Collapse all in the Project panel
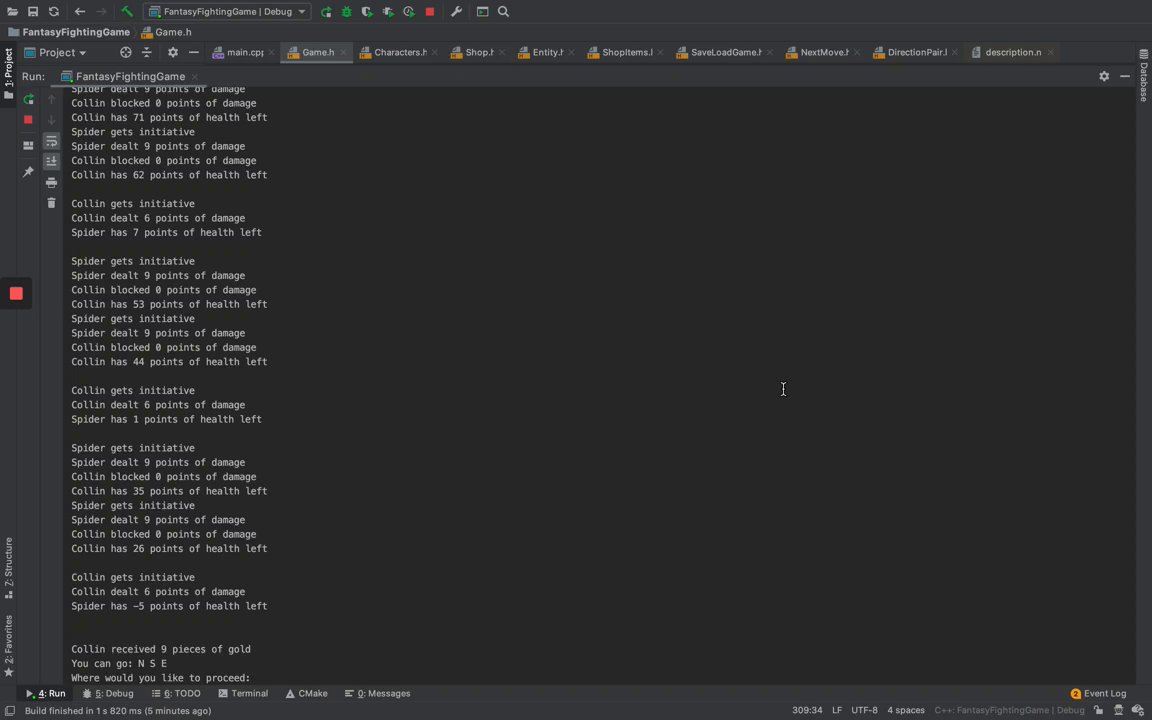Viewport: 1152px width, 720px height. pos(147,52)
